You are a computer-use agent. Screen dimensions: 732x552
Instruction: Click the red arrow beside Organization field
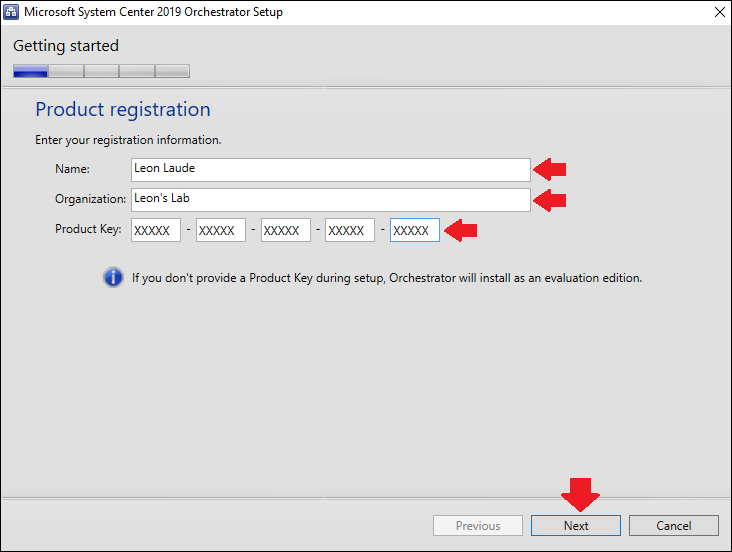(550, 200)
